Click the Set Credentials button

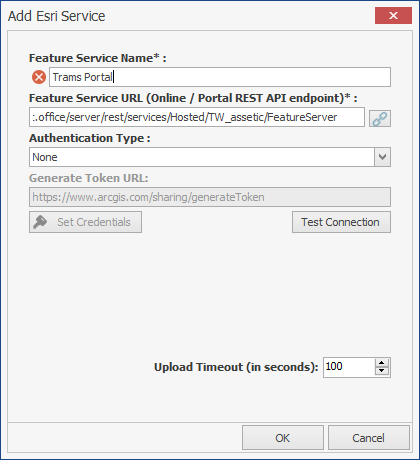(x=85, y=222)
